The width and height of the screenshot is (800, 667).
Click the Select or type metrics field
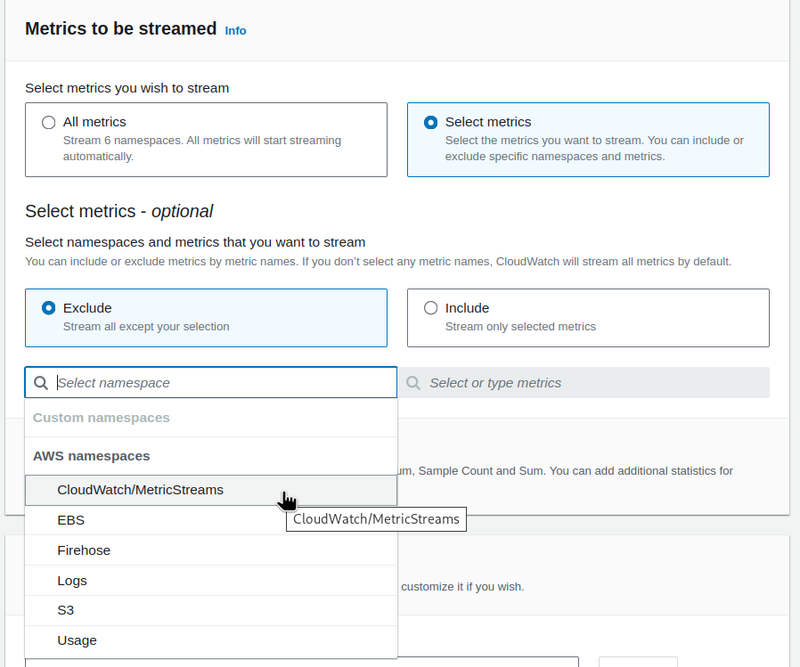584,382
